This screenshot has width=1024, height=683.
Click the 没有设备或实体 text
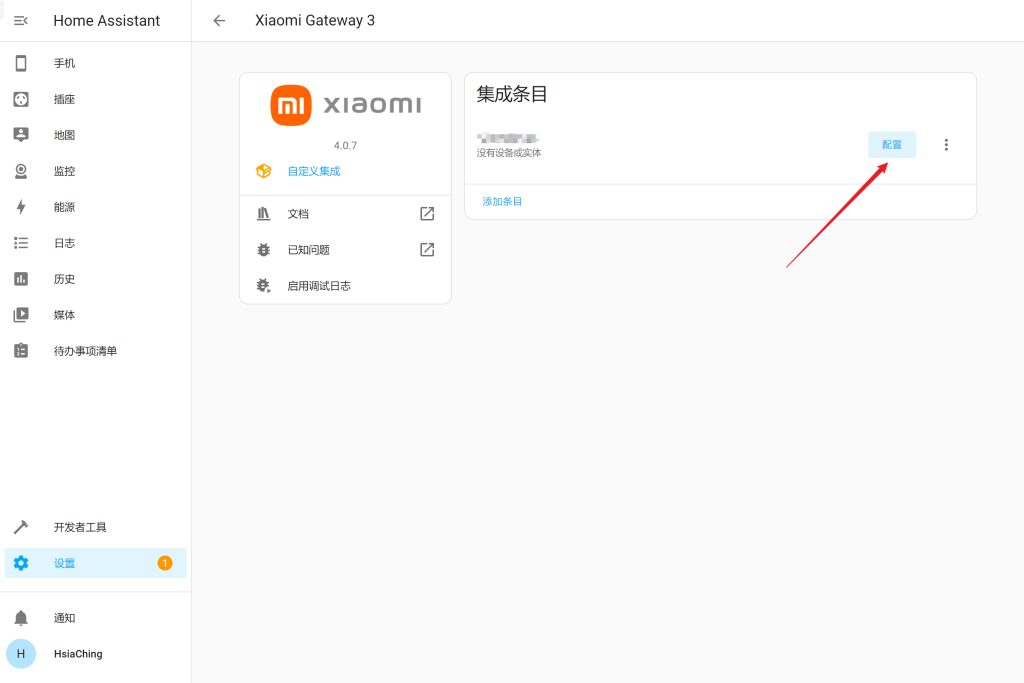tap(509, 153)
